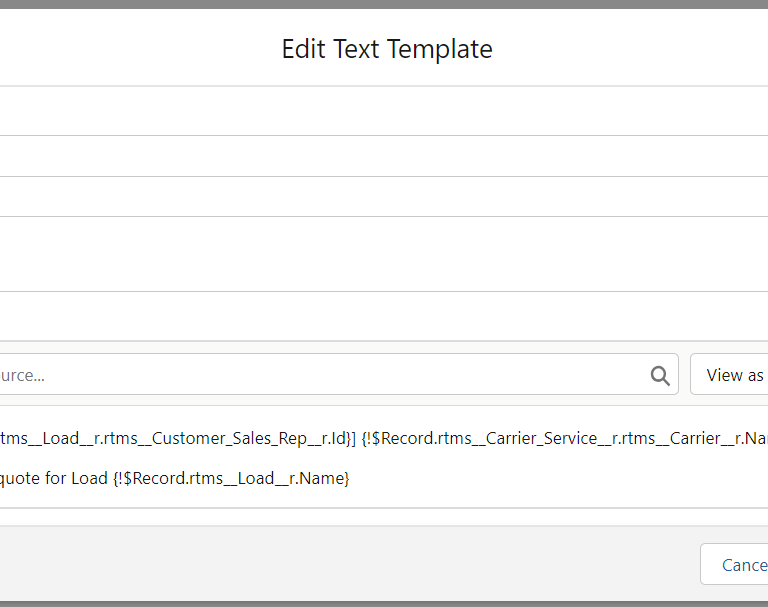Click the dimmed backdrop strip above the dialog

(x=384, y=4)
